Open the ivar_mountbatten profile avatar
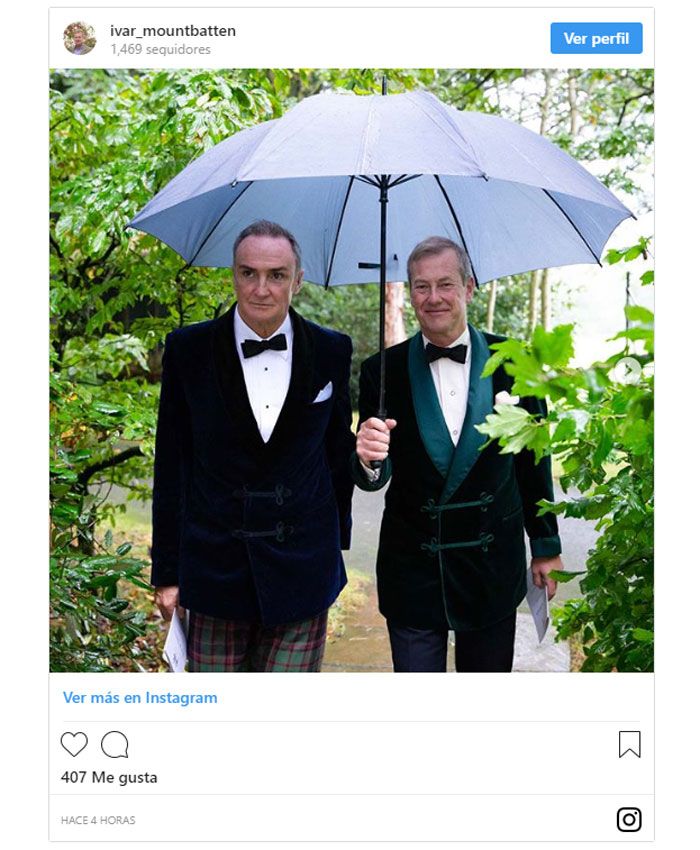700x850 pixels. (79, 38)
